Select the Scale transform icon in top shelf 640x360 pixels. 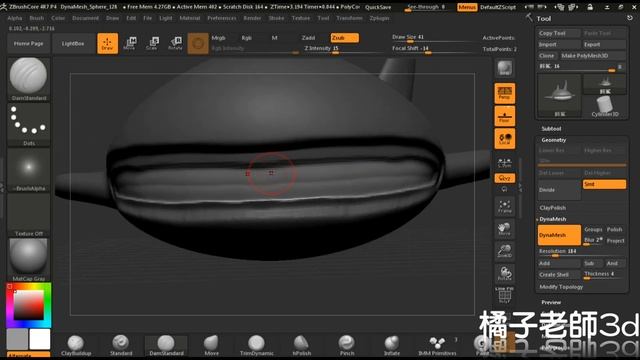pyautogui.click(x=152, y=43)
